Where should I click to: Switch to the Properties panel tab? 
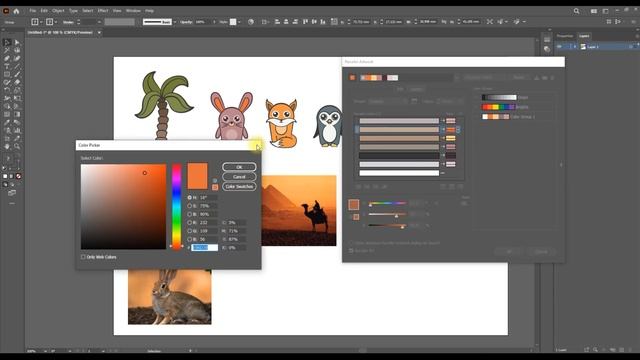pyautogui.click(x=565, y=36)
